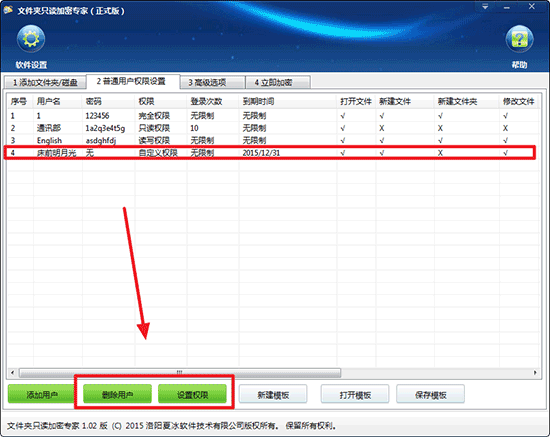Click horizontal scrollbar right arrow
This screenshot has width=550, height=437.
click(x=535, y=372)
